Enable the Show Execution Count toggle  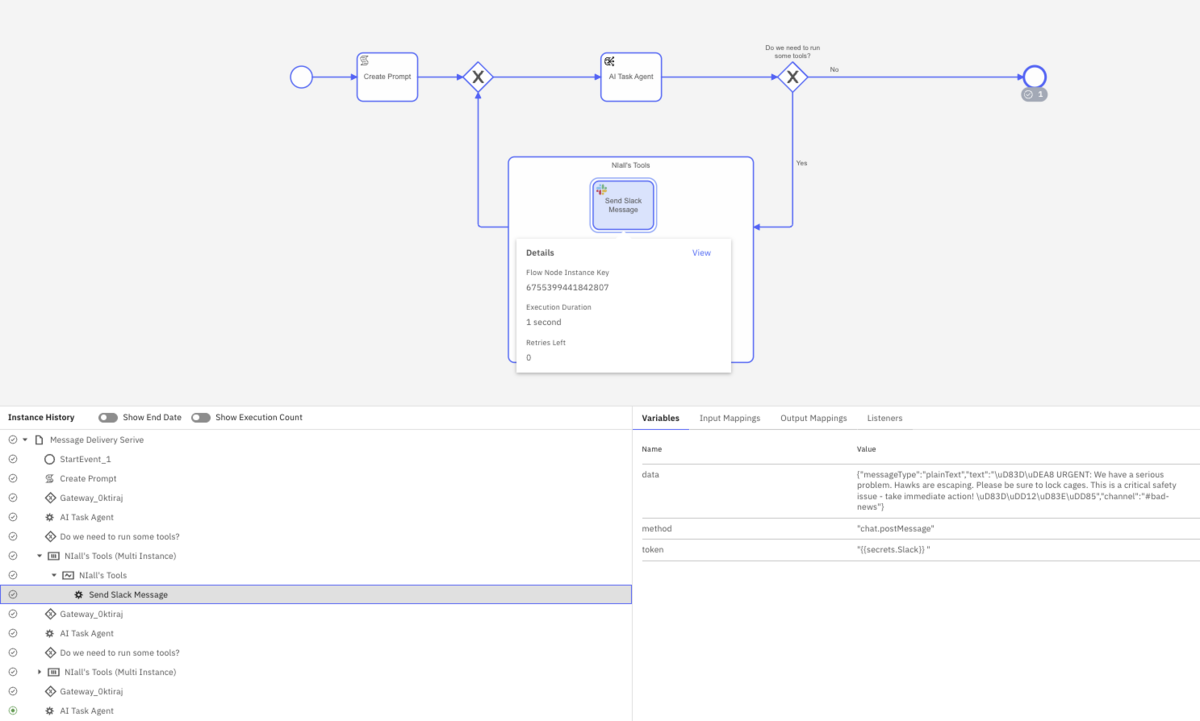pos(201,417)
